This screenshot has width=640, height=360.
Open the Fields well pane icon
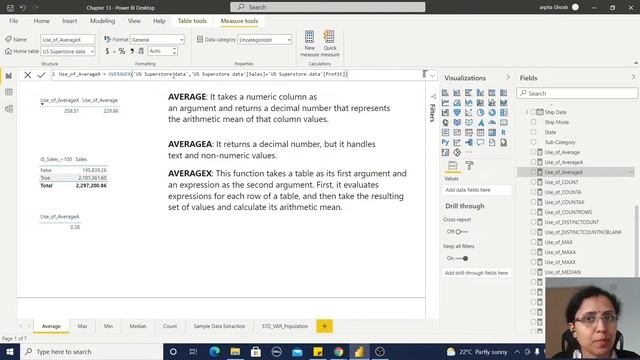(452, 165)
